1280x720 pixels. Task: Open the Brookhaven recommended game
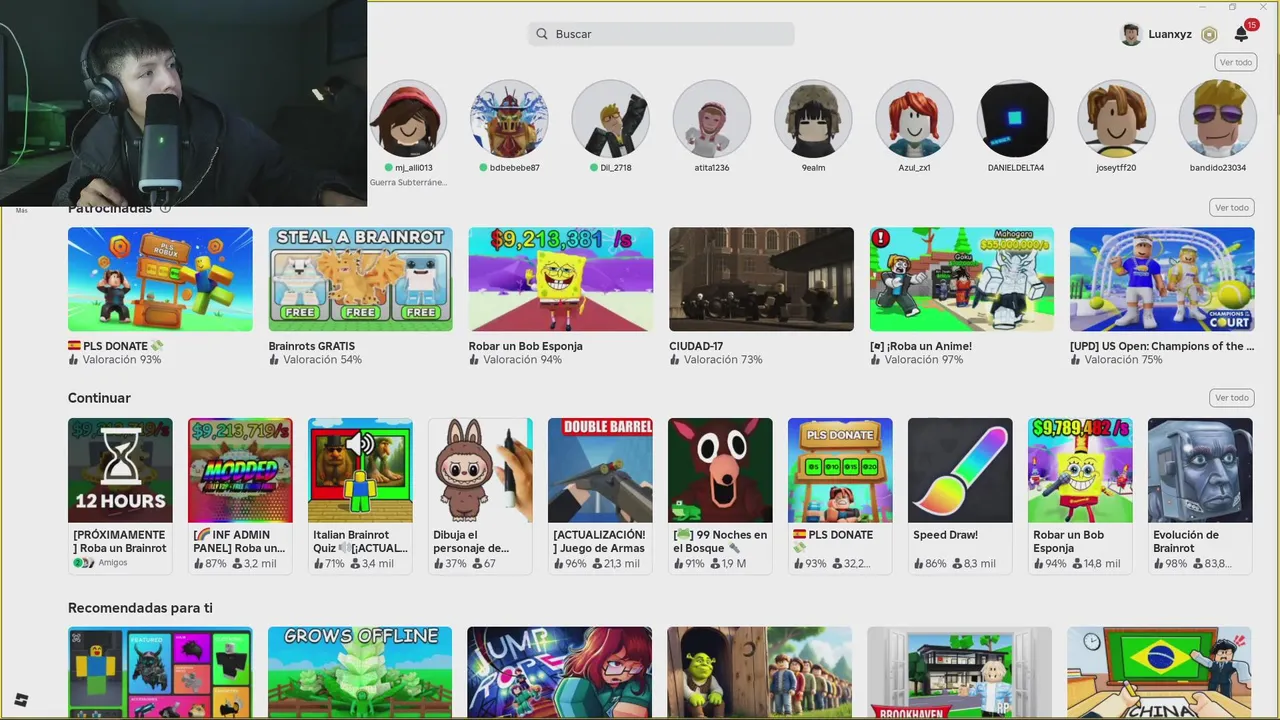[960, 672]
